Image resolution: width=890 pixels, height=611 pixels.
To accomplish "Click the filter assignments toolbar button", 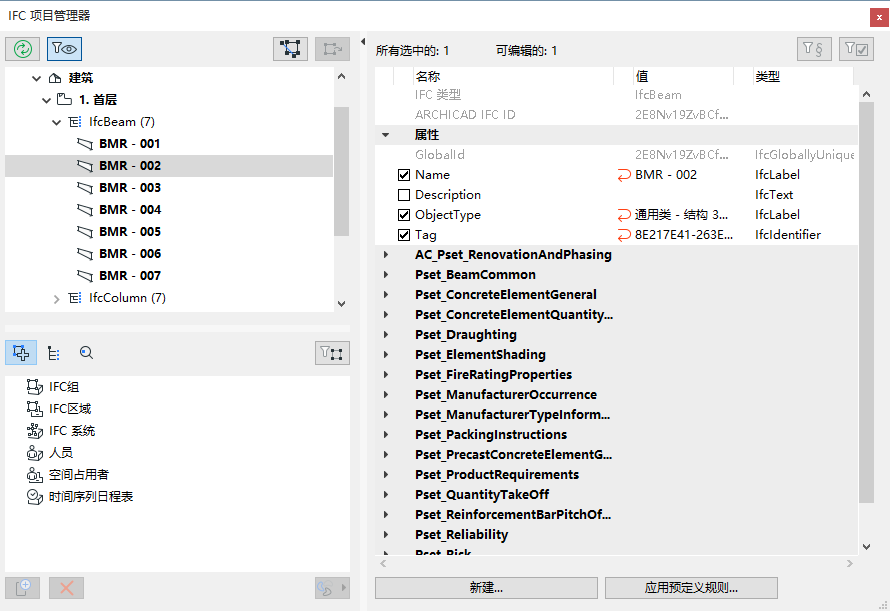I will (x=332, y=353).
